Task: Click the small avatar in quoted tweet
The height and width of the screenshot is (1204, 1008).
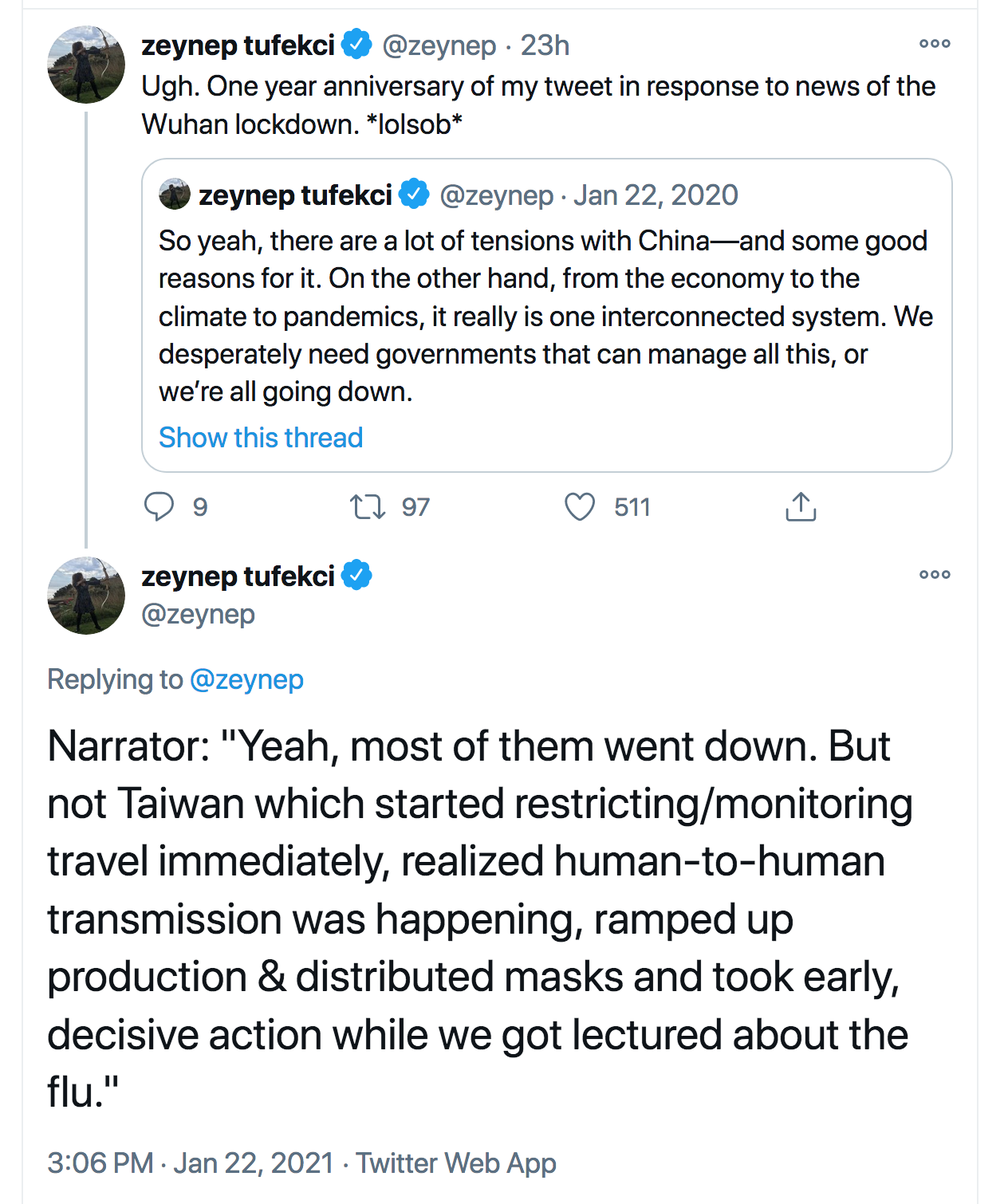Action: (175, 195)
